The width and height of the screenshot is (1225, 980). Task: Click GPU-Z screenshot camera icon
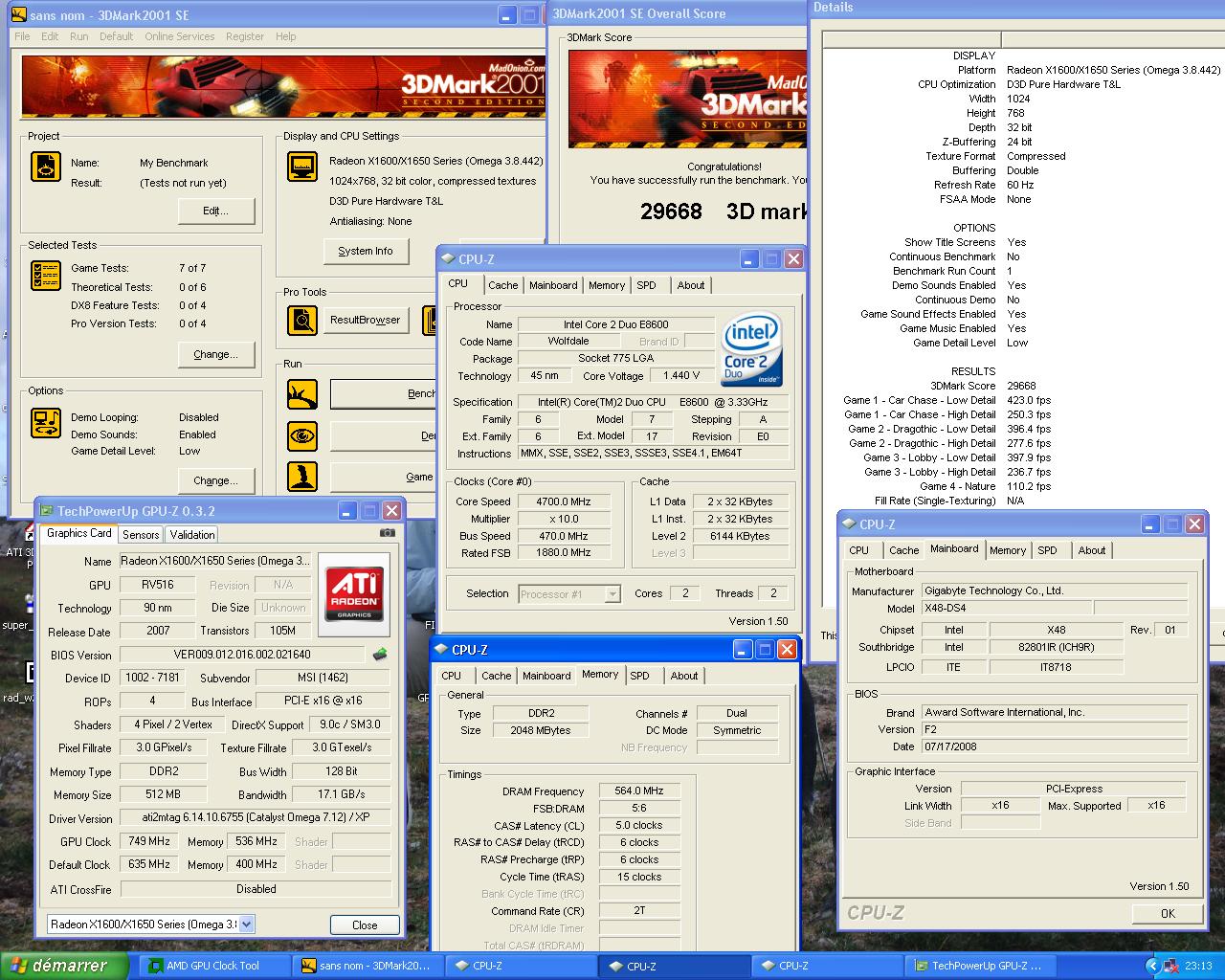[387, 533]
